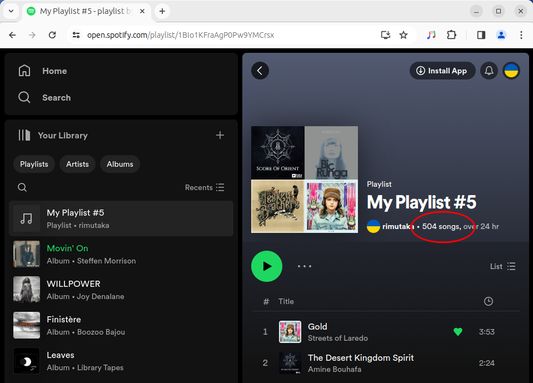
Task: Select track The Desert Kingdom Spirit
Action: point(361,358)
